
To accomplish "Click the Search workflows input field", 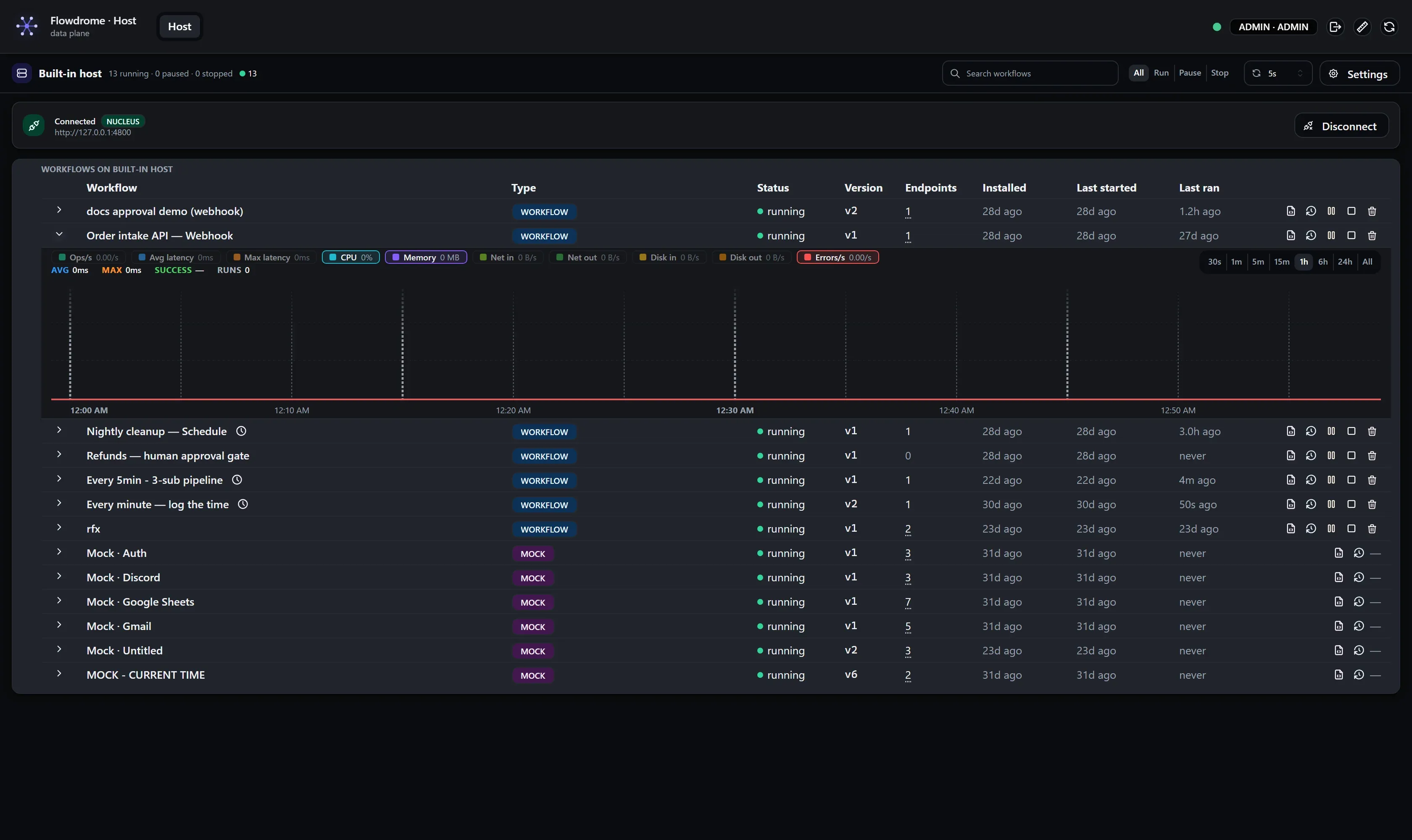I will pos(1030,73).
